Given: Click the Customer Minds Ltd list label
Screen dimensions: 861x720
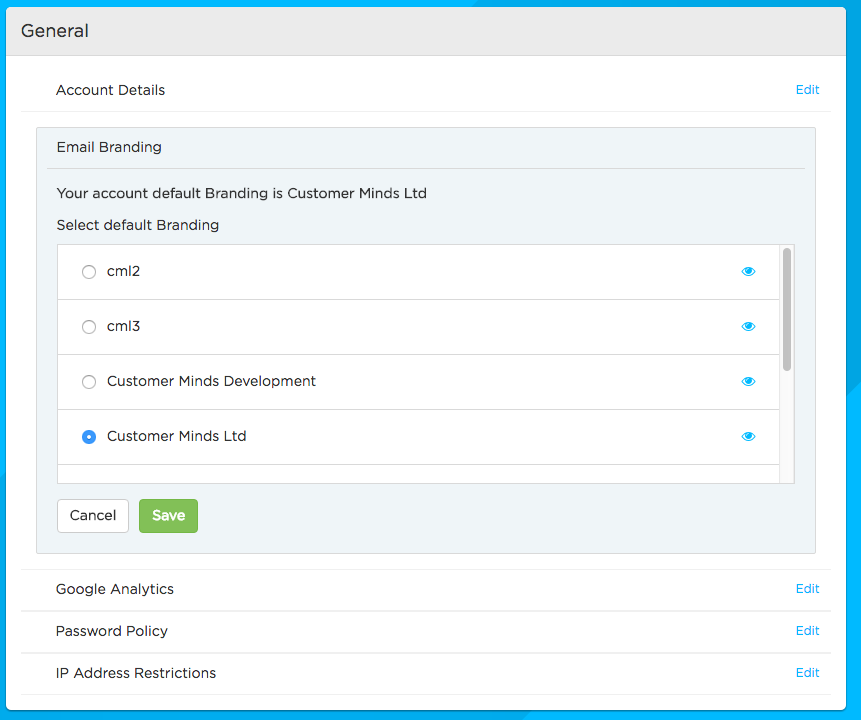Looking at the screenshot, I should coord(177,436).
